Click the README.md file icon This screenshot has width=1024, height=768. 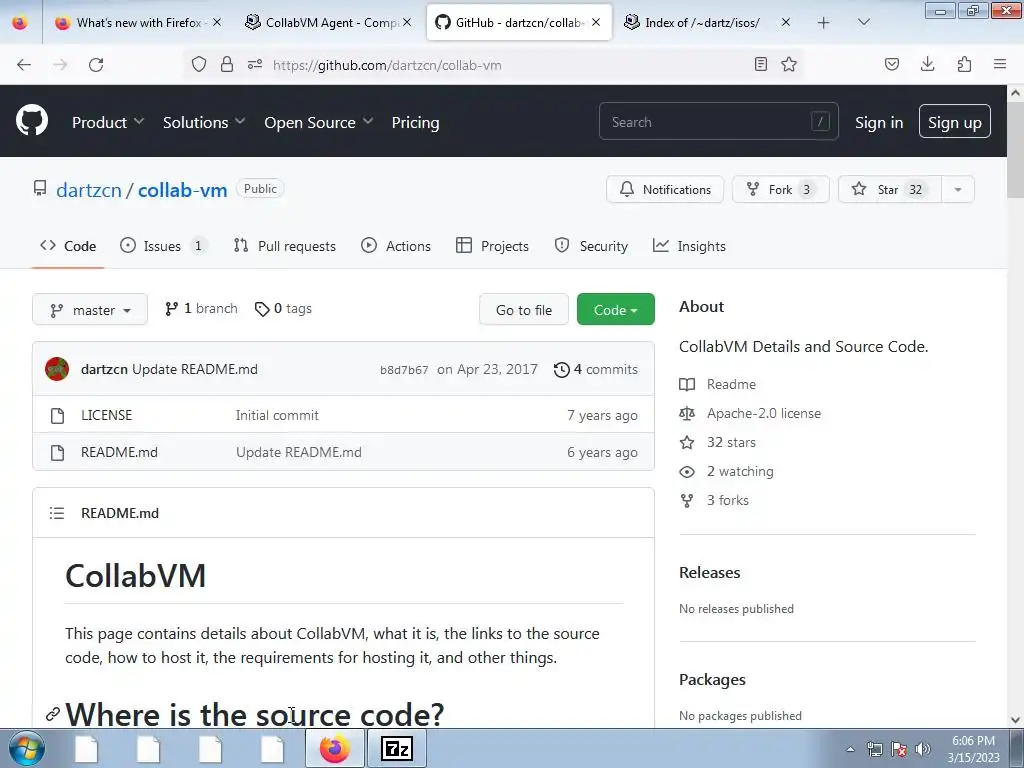(57, 453)
